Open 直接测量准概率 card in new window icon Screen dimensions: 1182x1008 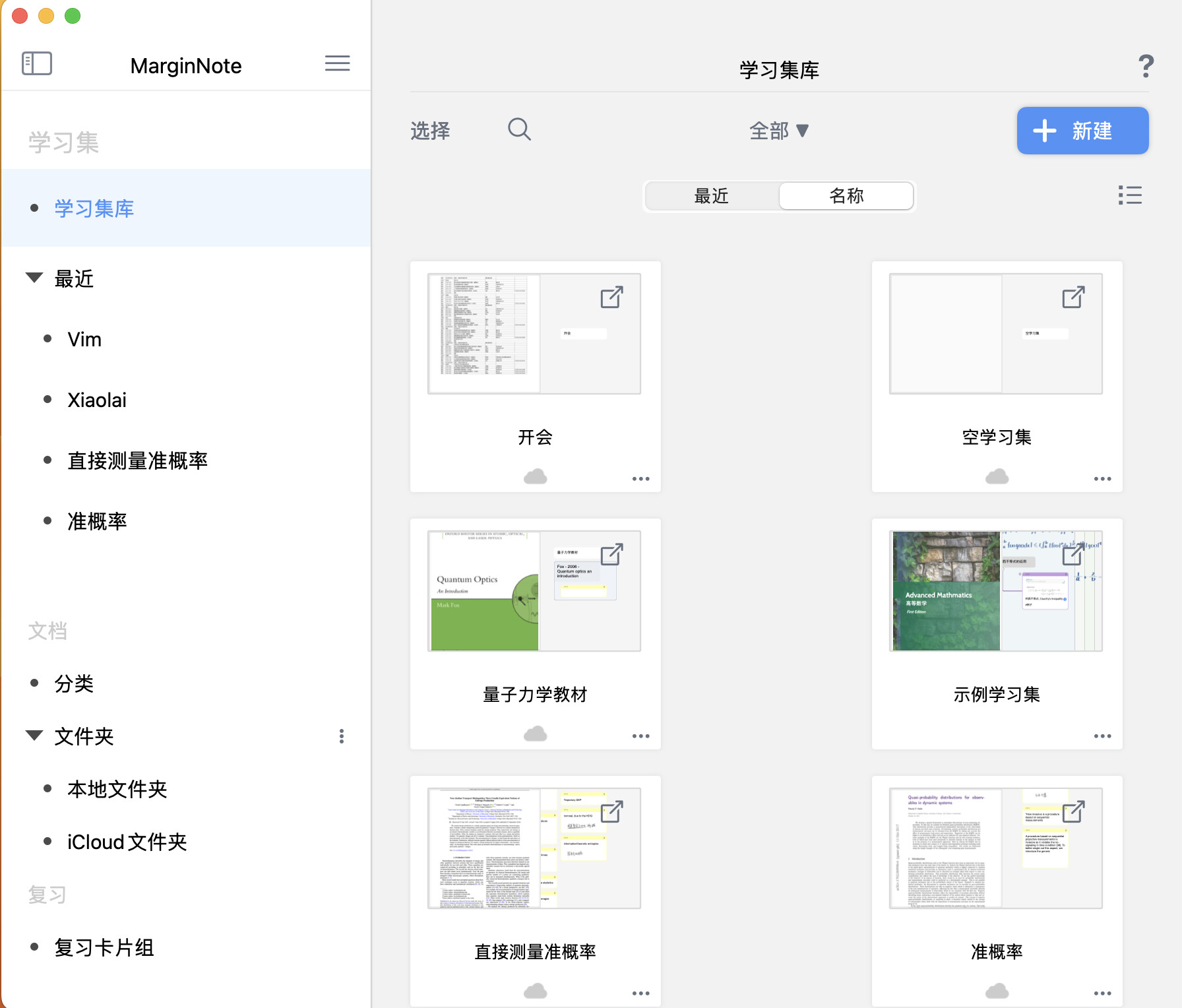611,811
